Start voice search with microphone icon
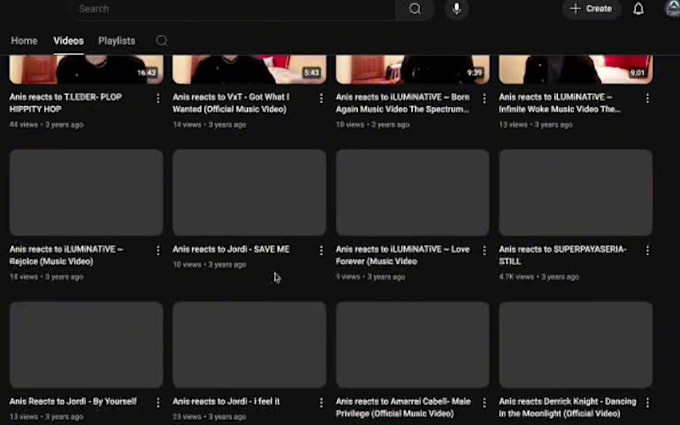680x425 pixels. 456,9
